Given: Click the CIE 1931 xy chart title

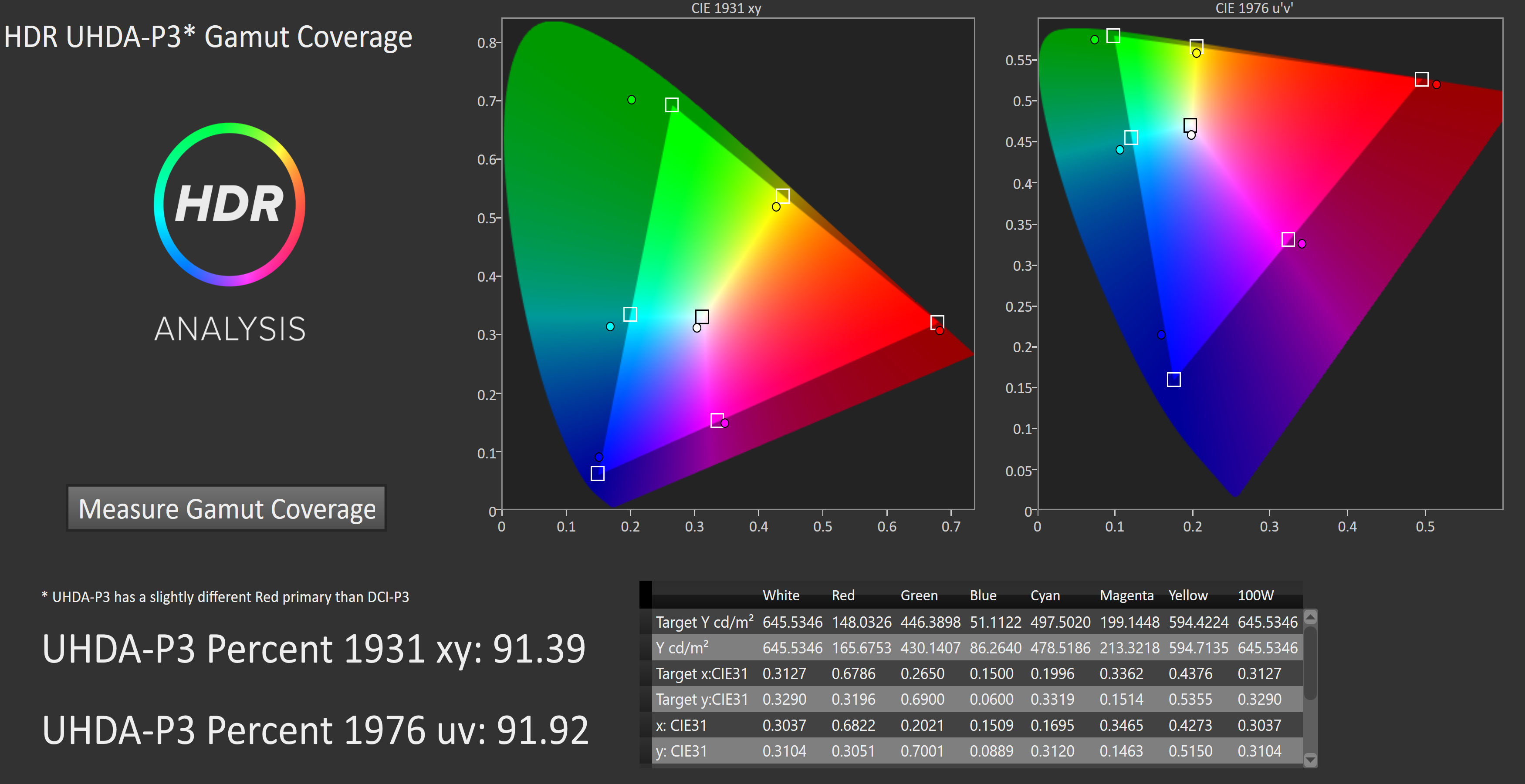Looking at the screenshot, I should point(727,8).
